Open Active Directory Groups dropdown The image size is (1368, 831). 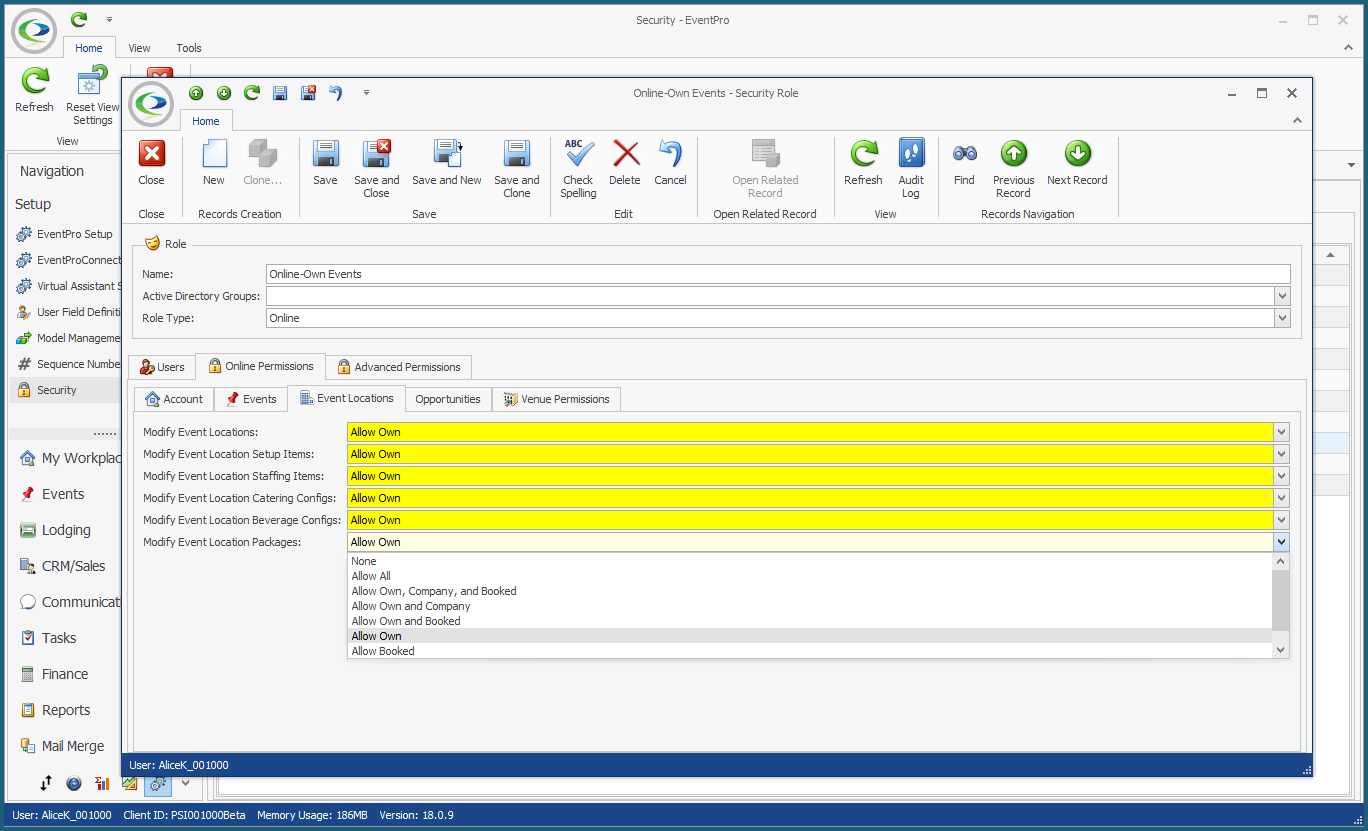coord(1282,296)
